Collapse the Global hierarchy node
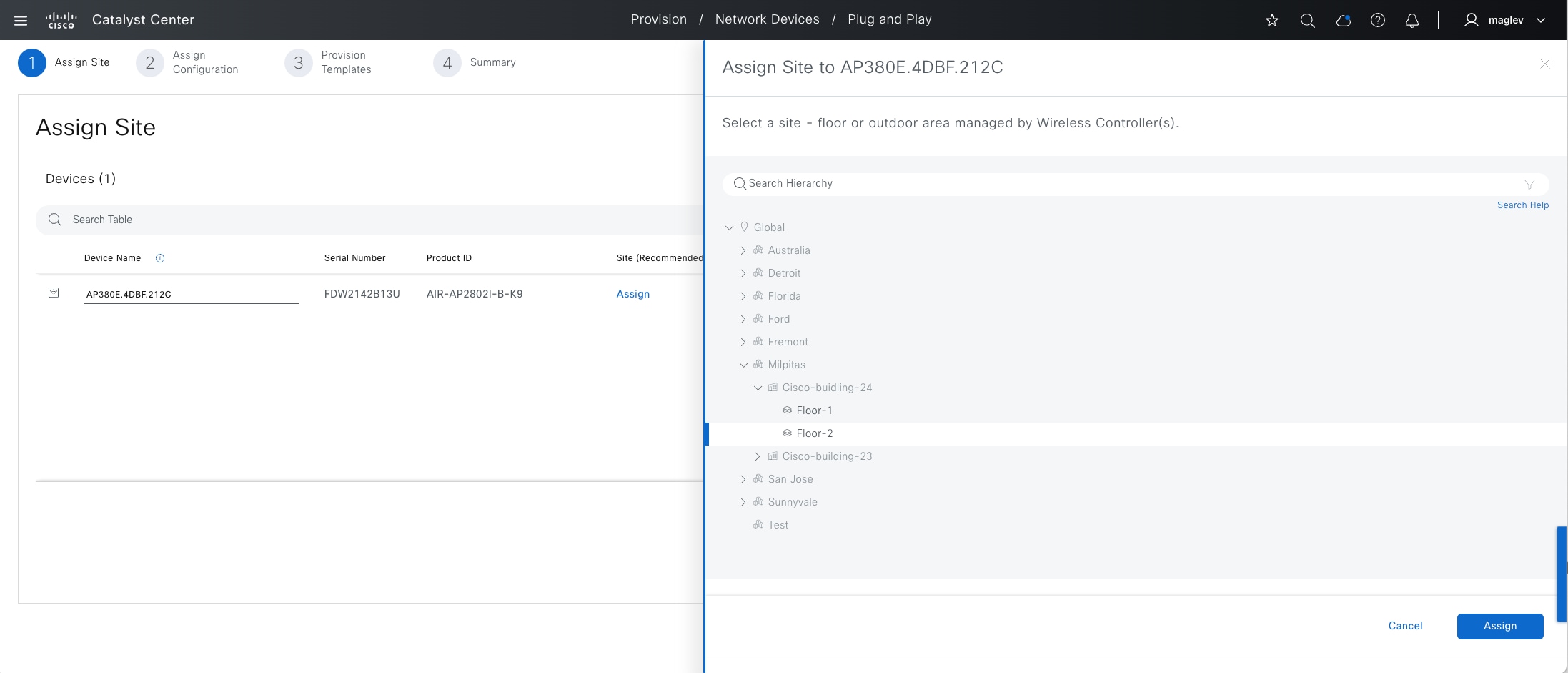The height and width of the screenshot is (673, 1568). click(x=729, y=227)
